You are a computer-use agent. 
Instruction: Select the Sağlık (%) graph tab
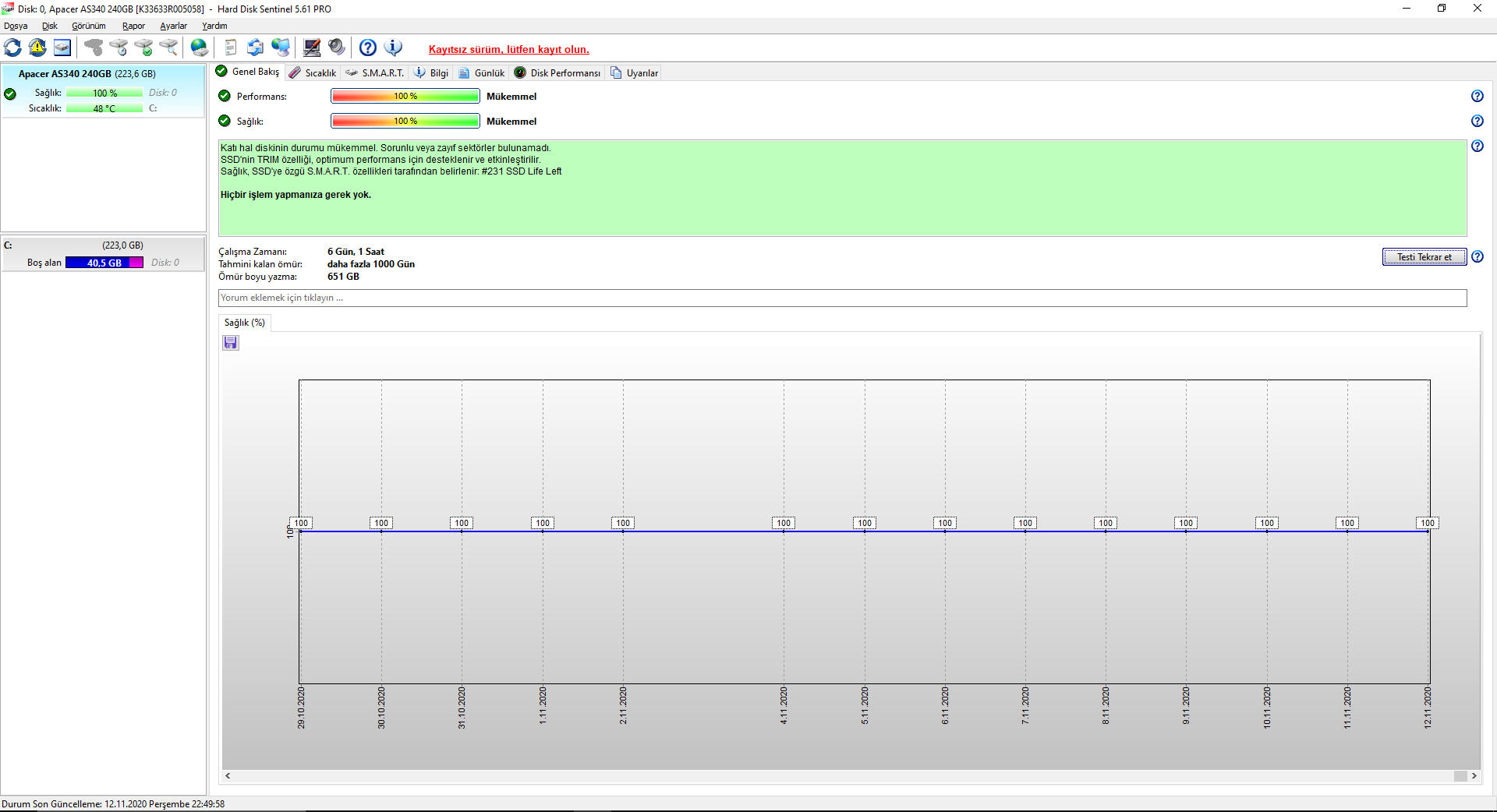coord(245,323)
